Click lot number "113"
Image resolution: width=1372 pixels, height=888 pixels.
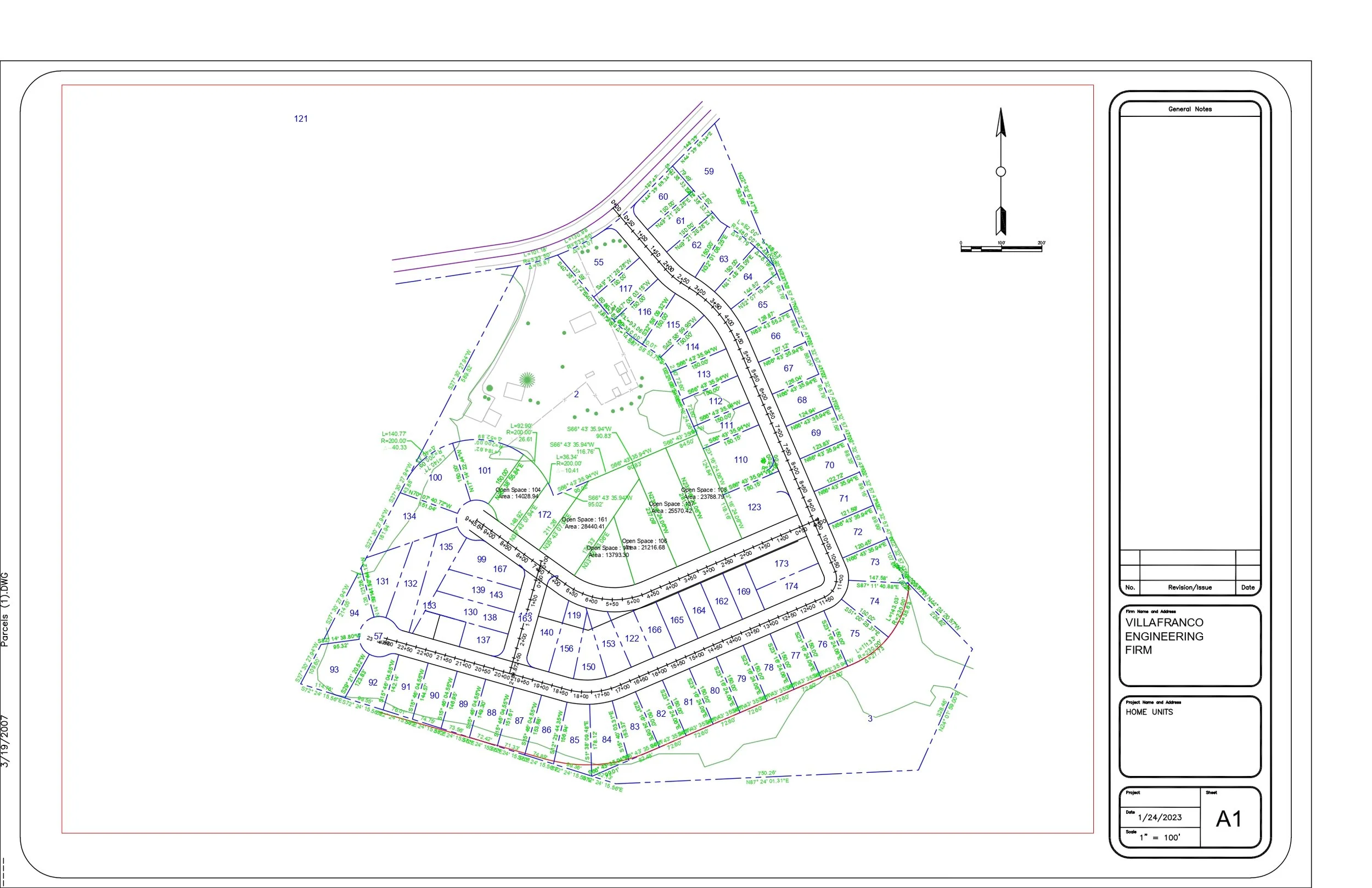tap(704, 374)
